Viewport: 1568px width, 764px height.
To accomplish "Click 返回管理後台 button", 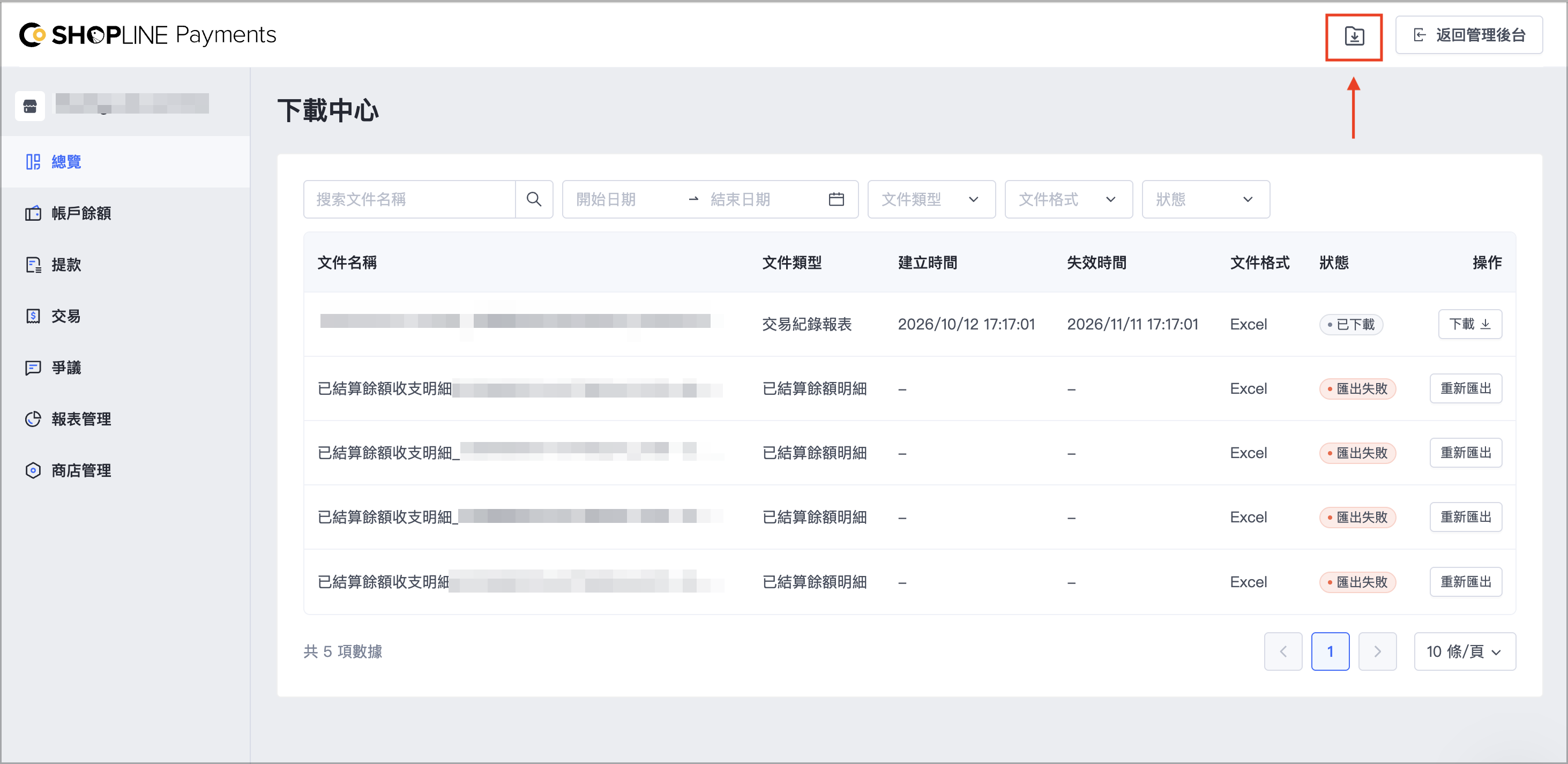I will pyautogui.click(x=1469, y=35).
